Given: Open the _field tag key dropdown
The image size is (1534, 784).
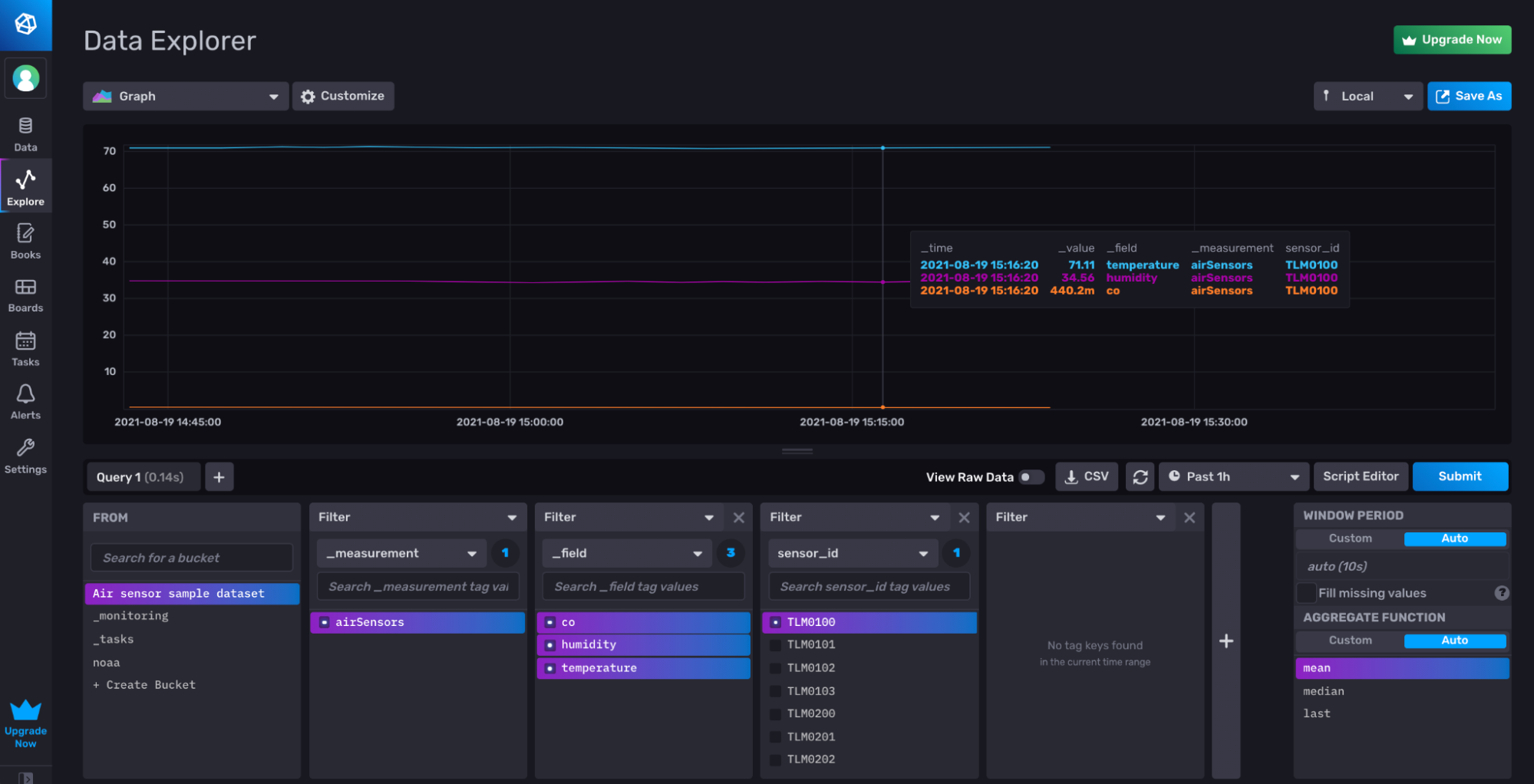Looking at the screenshot, I should click(x=627, y=553).
